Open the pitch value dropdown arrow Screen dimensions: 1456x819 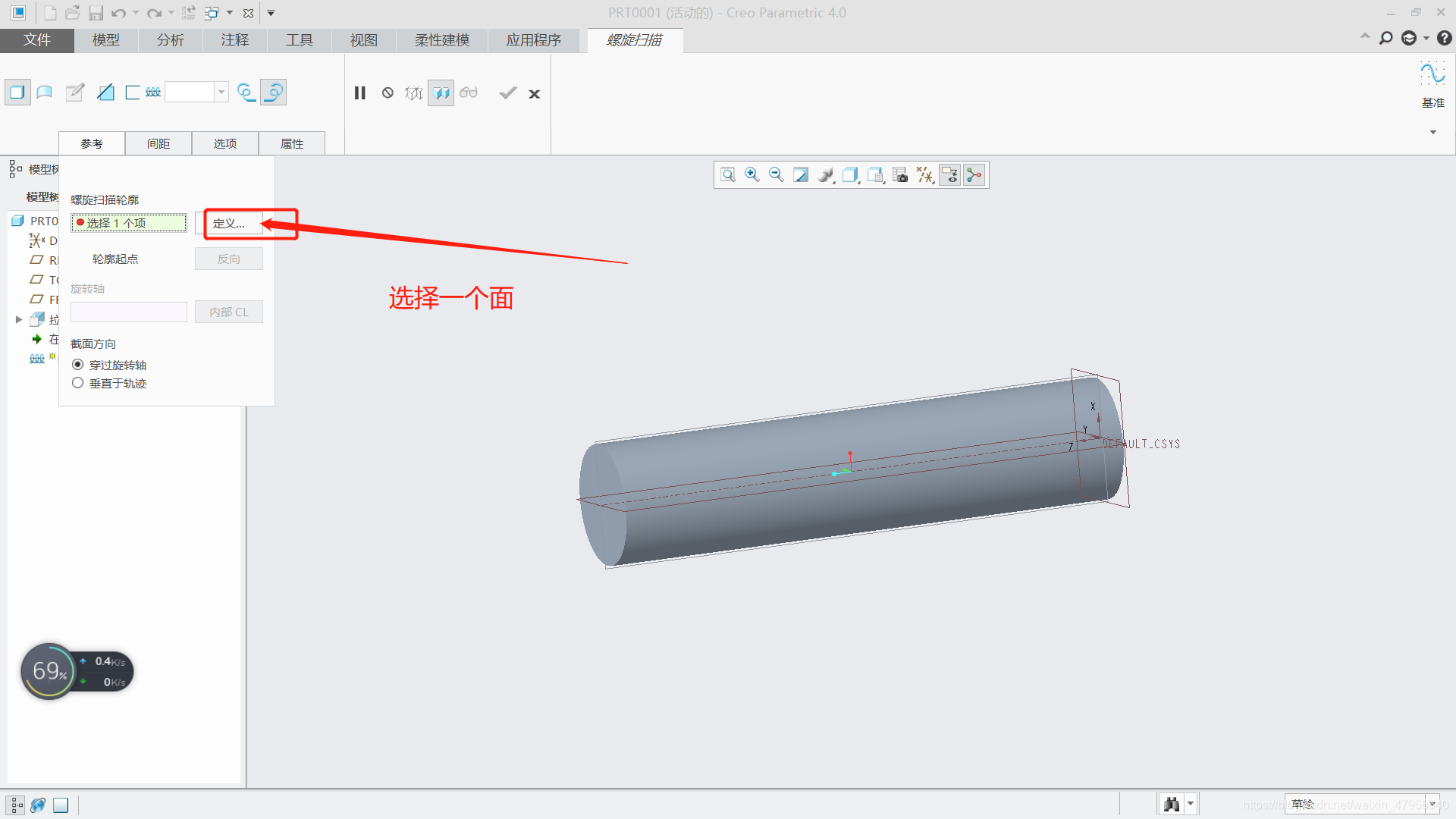221,93
